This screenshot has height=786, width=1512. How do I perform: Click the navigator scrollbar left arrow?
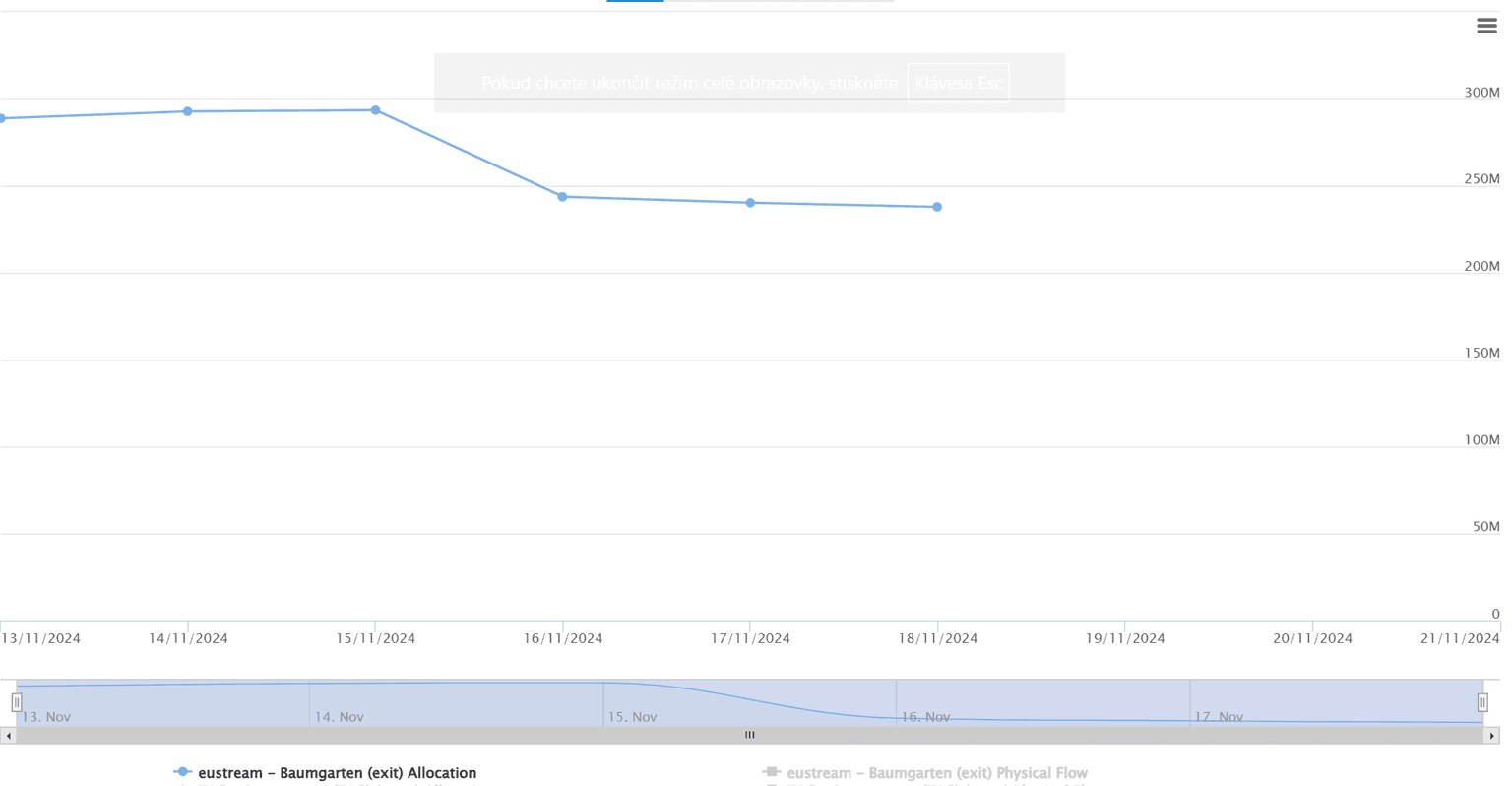[9, 736]
